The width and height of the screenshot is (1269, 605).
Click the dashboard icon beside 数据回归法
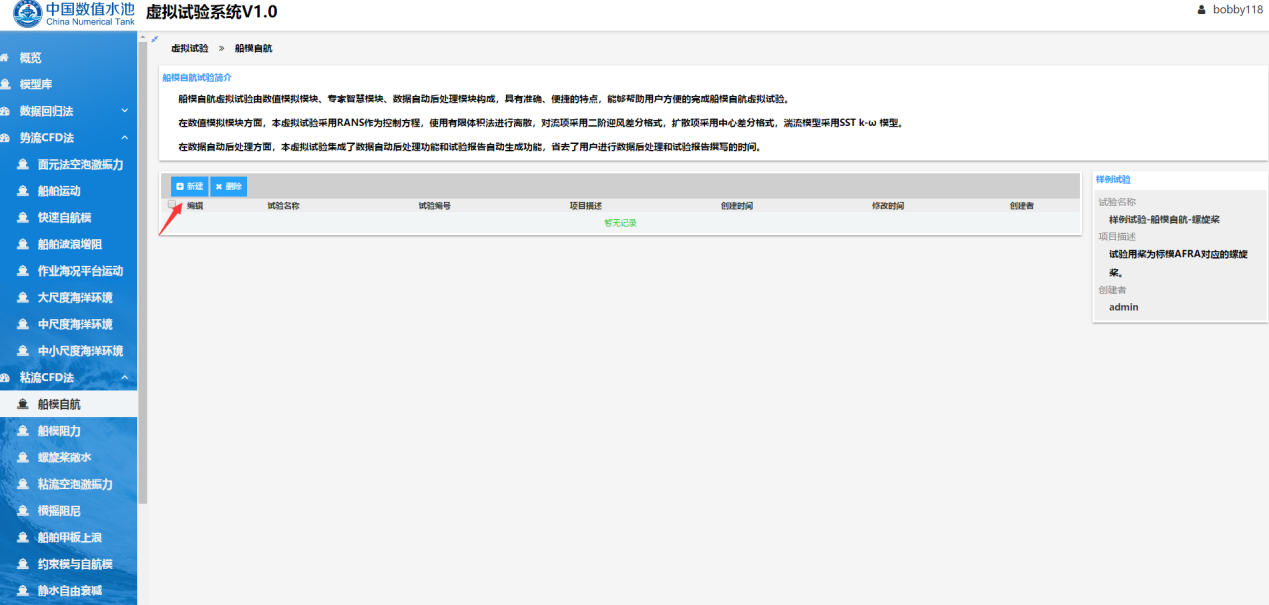(x=5, y=111)
